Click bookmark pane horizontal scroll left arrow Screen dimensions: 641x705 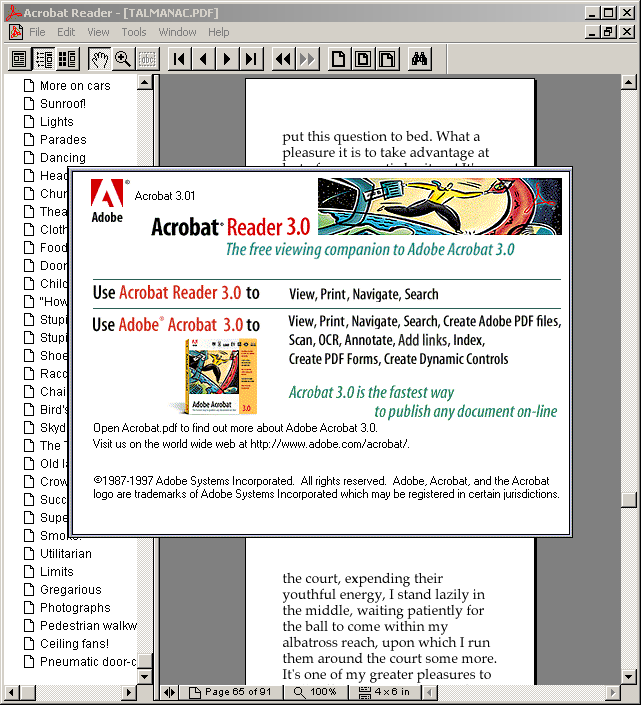coord(12,692)
